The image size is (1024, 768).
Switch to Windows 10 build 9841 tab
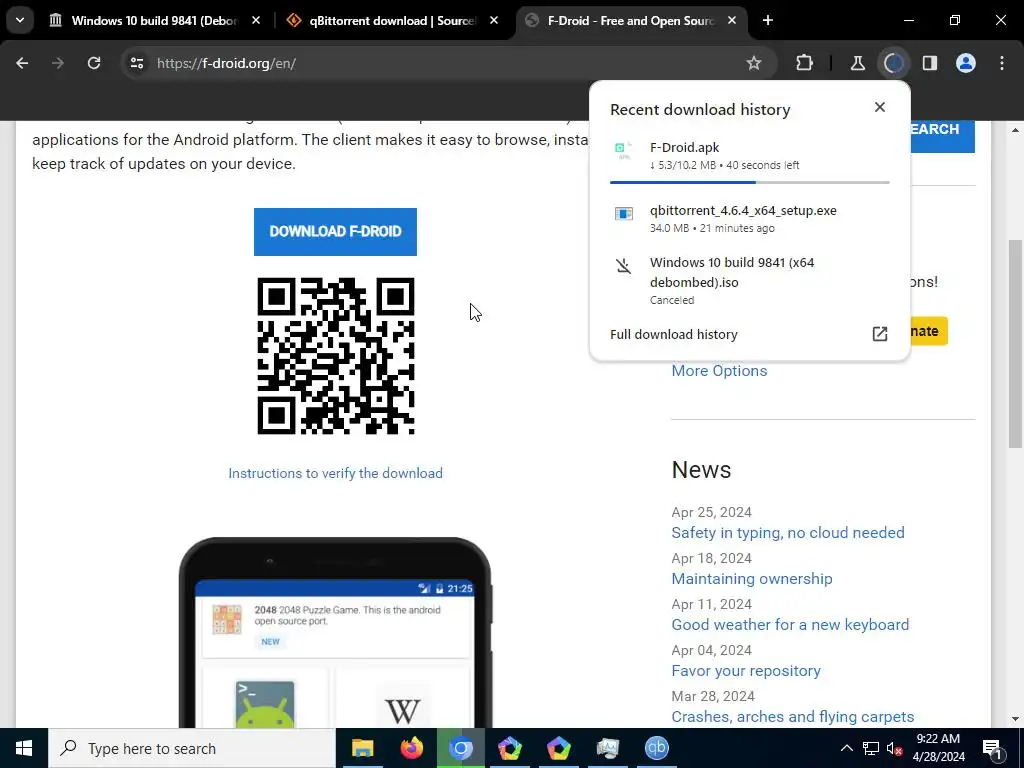[x=155, y=20]
